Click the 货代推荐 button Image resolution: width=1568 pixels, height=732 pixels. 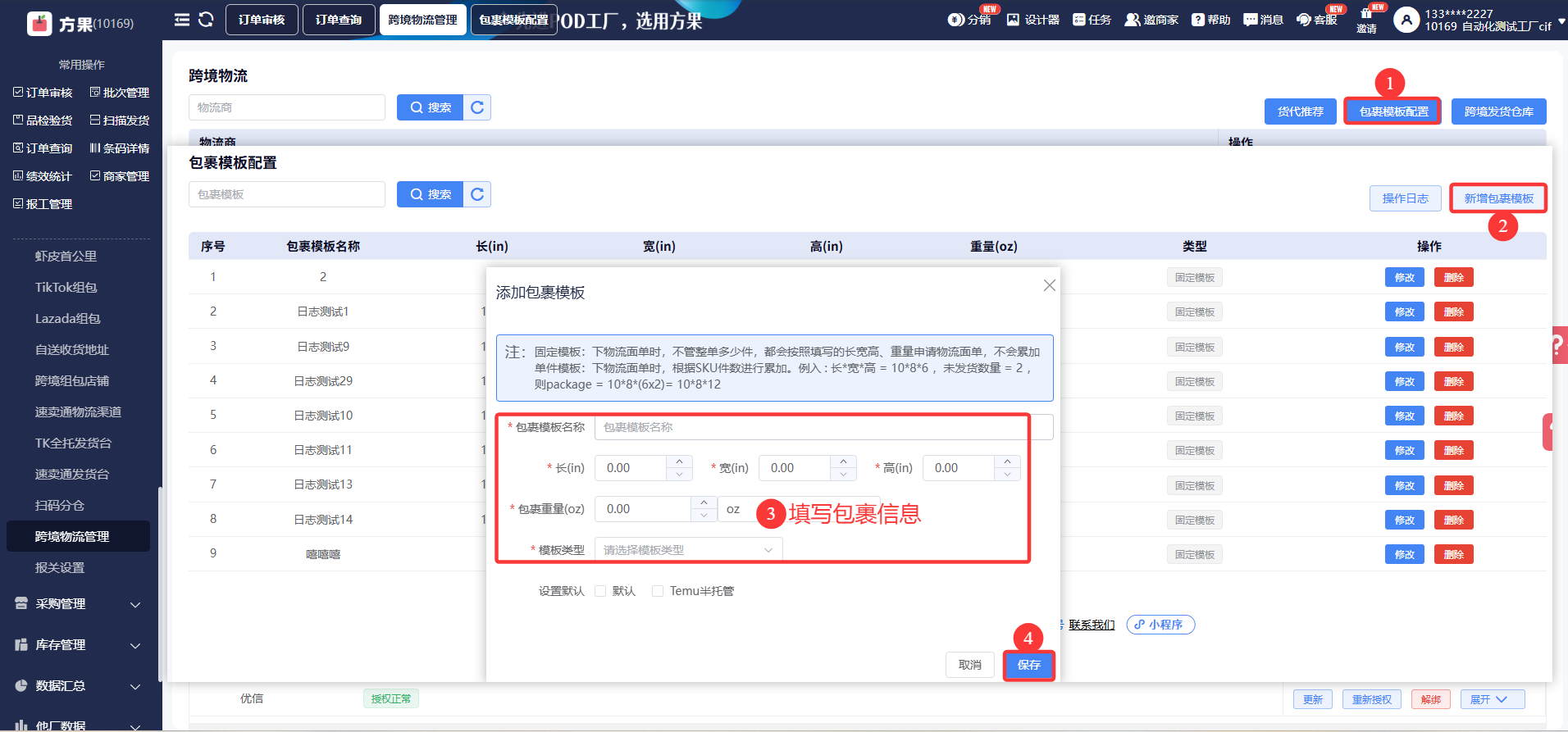pos(1301,111)
